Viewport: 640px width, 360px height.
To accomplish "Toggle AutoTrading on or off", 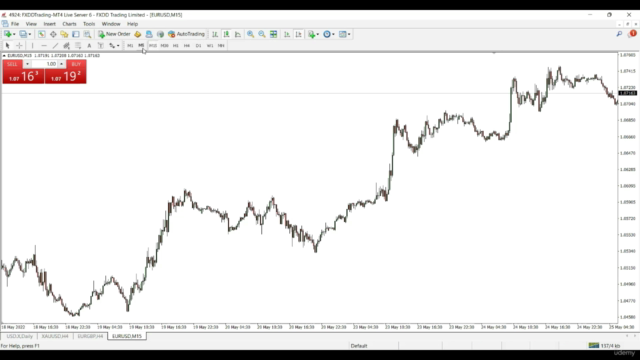I will pos(186,34).
